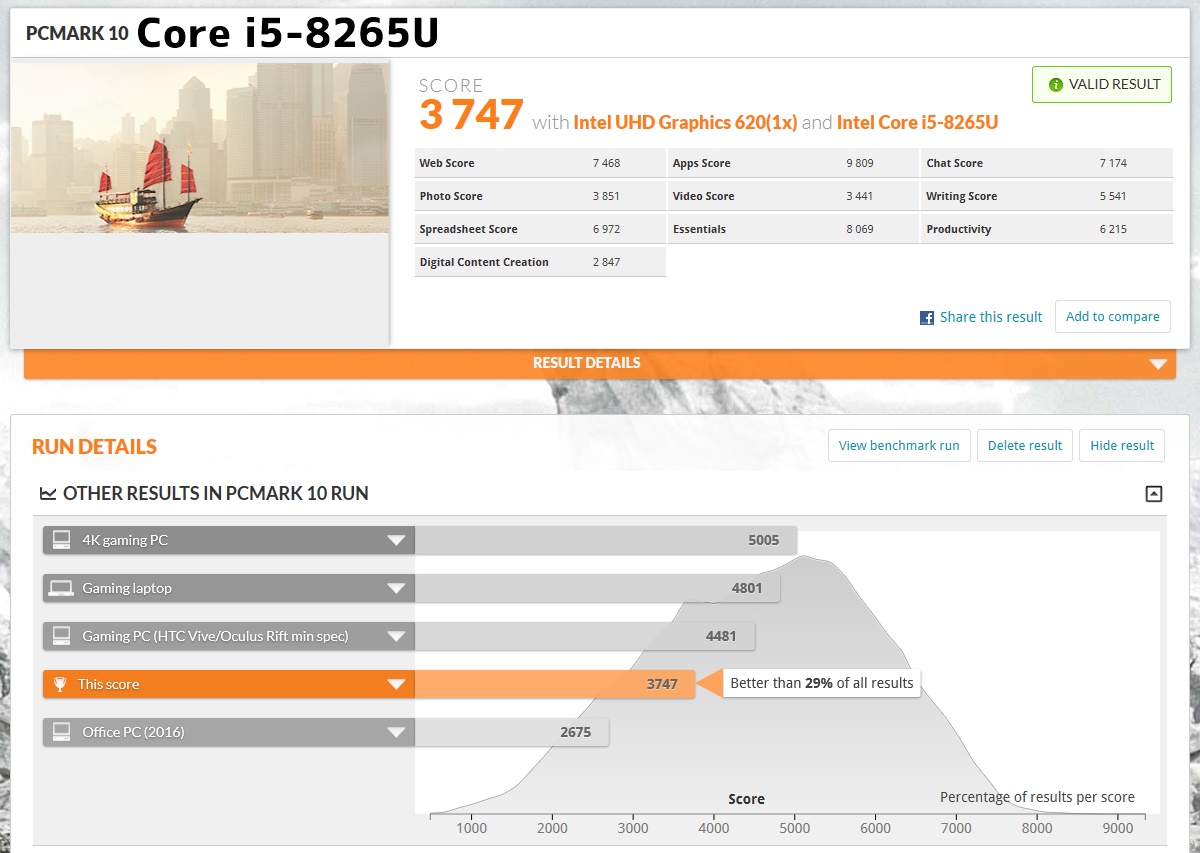Screen dimensions: 1200x853
Task: Click the monitor icon on Office PC (2016) row
Action: tap(62, 732)
